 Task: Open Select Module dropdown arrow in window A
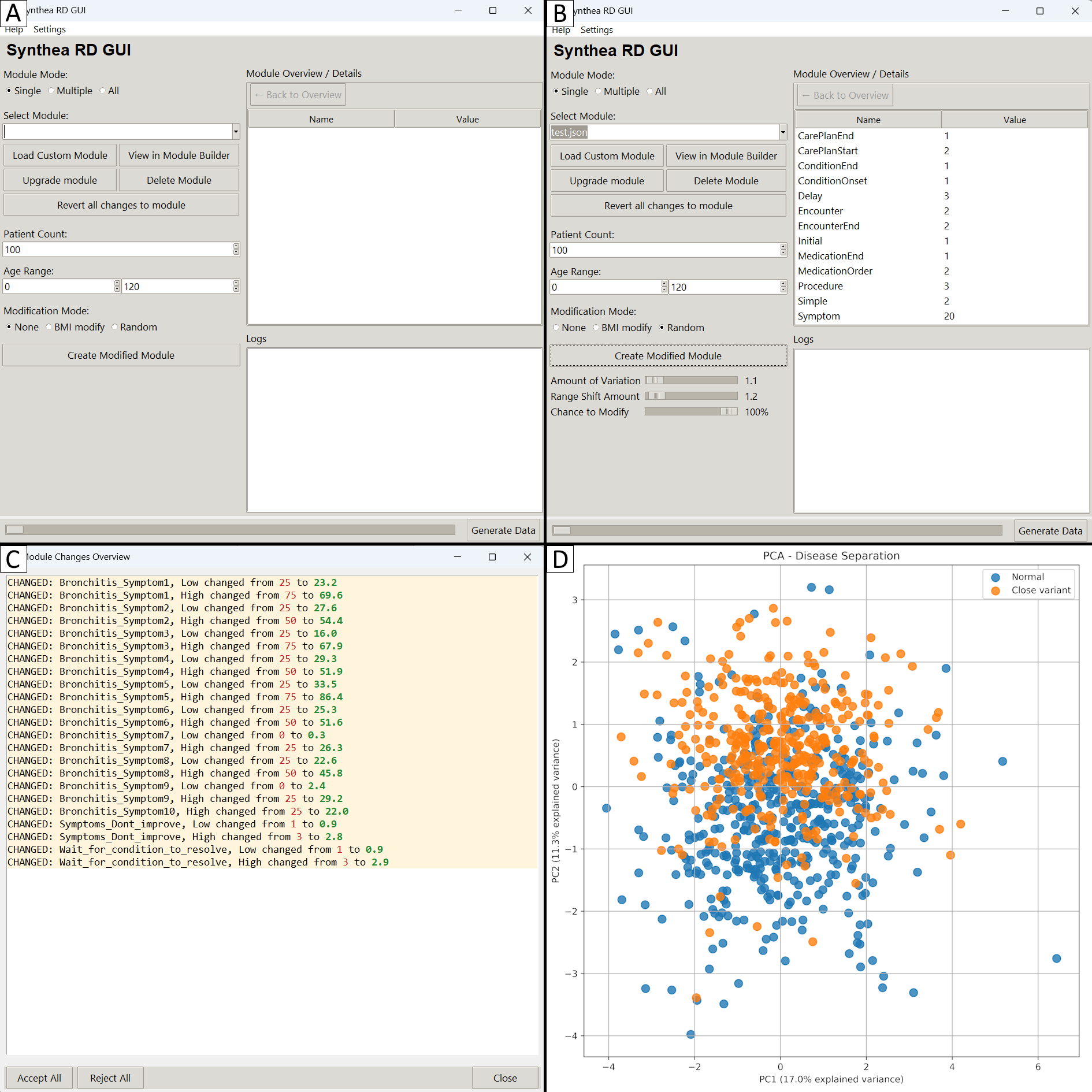[236, 132]
